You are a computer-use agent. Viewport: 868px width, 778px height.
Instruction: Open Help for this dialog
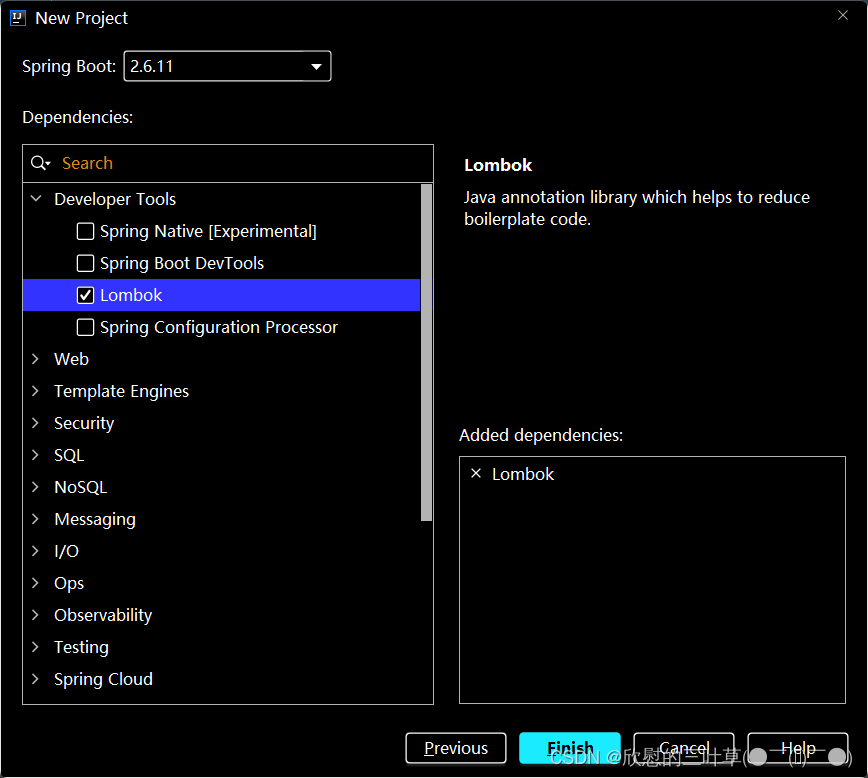798,748
